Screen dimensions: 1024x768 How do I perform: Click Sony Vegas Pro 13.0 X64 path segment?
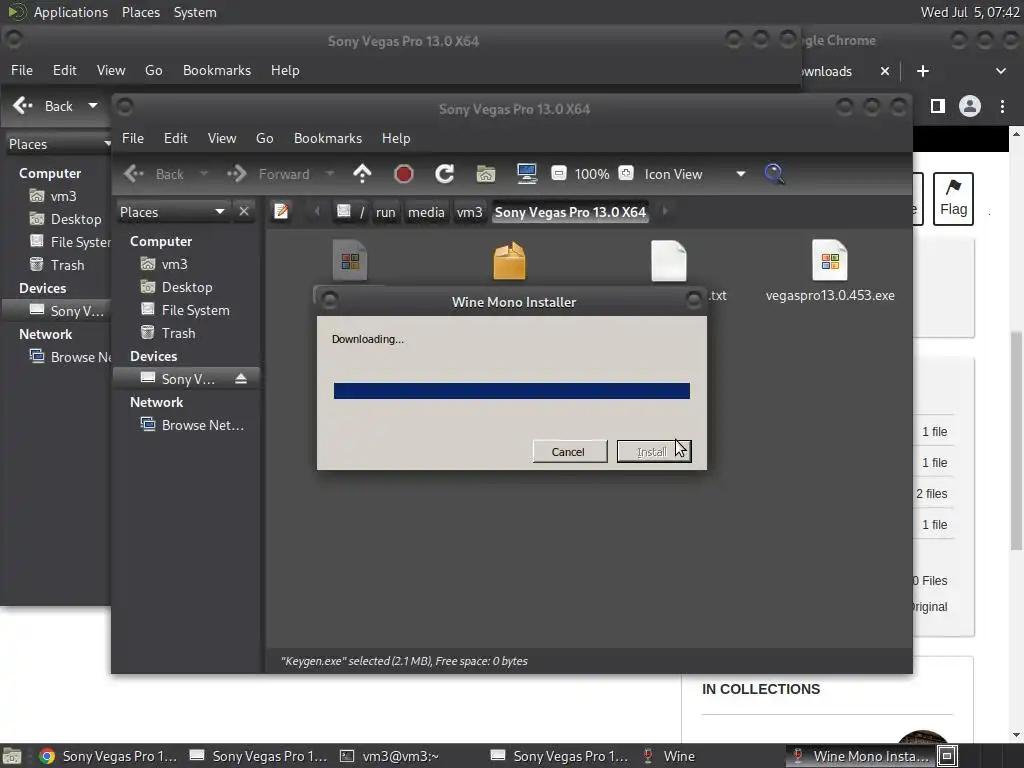pos(570,212)
